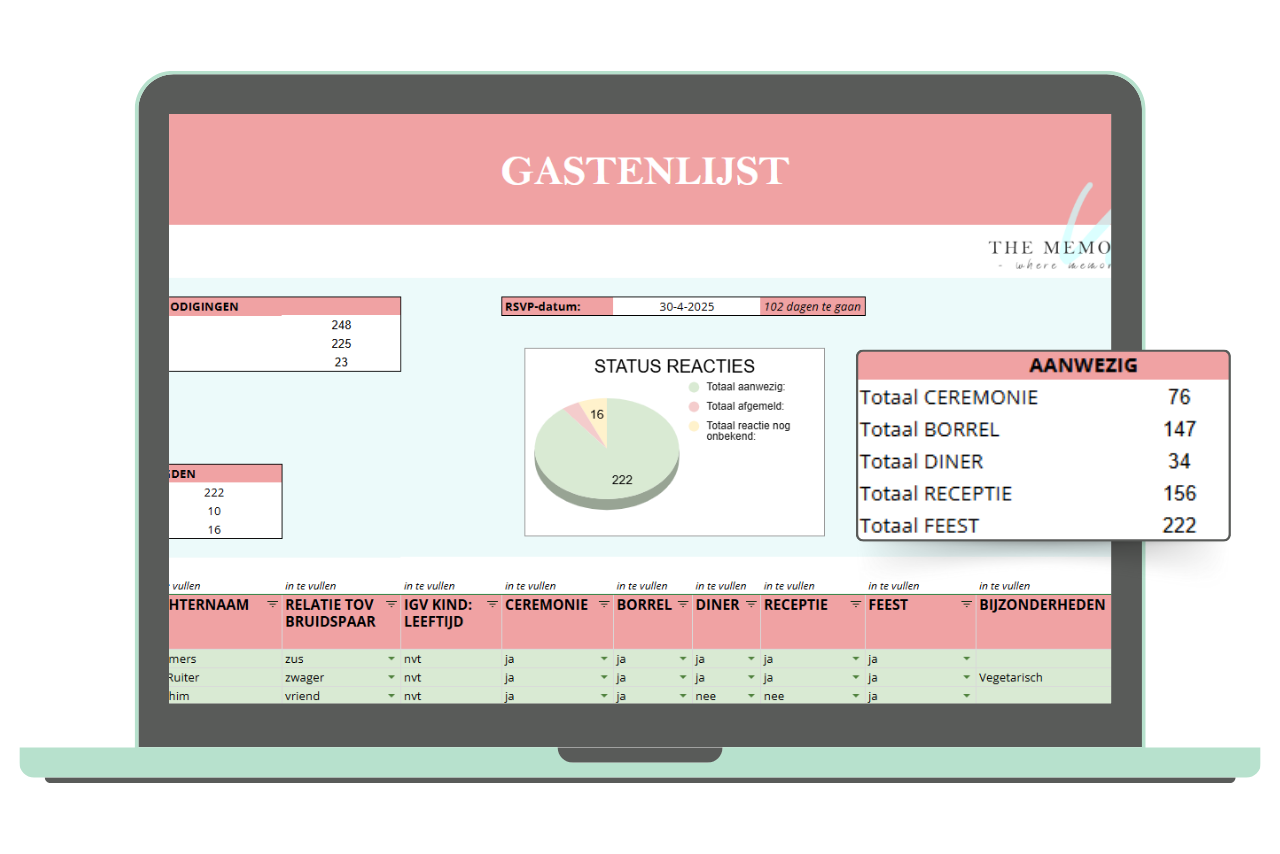This screenshot has width=1280, height=854.
Task: Click the IGV KIND: LEEFTIJD filter icon
Action: [x=492, y=605]
